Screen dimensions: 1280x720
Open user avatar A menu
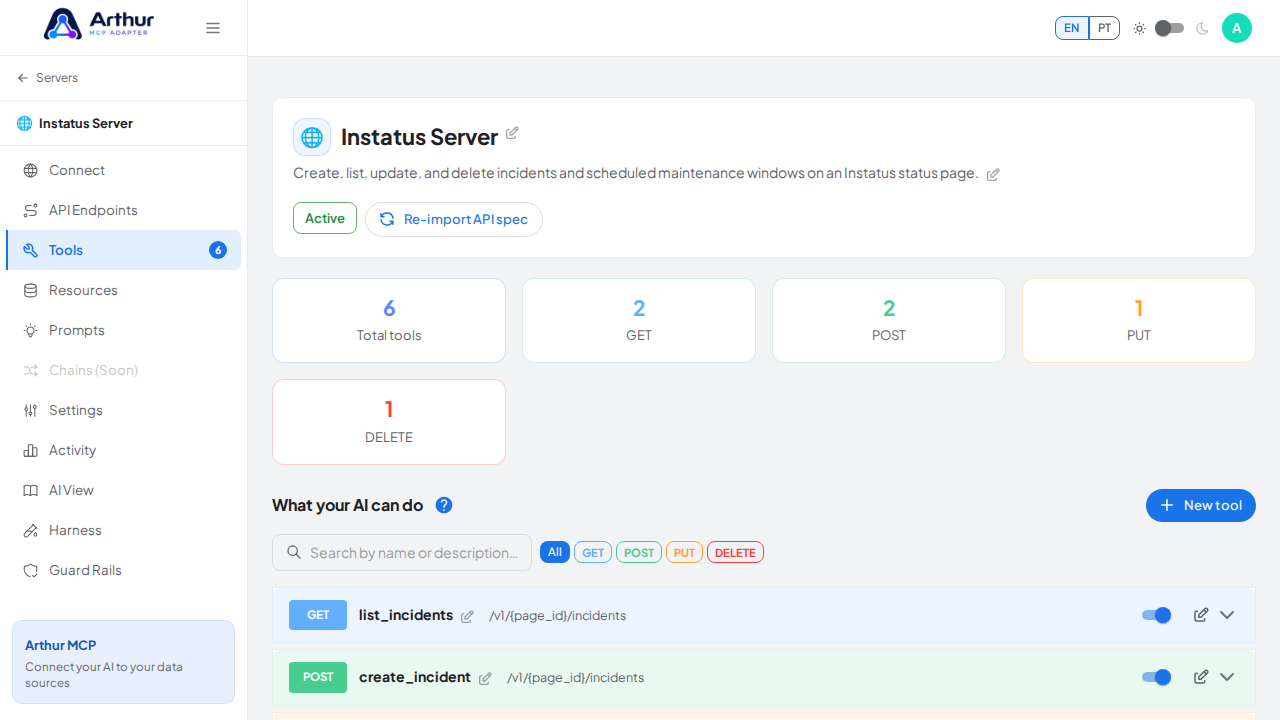click(x=1237, y=28)
